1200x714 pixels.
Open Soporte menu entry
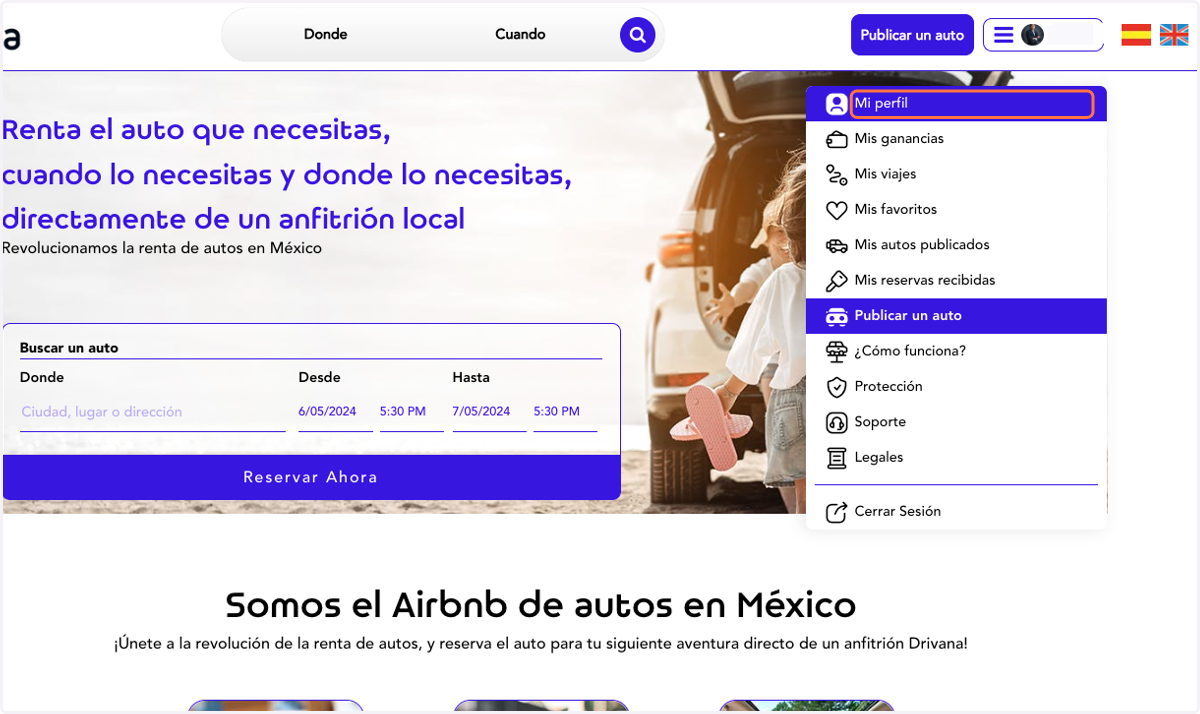956,423
